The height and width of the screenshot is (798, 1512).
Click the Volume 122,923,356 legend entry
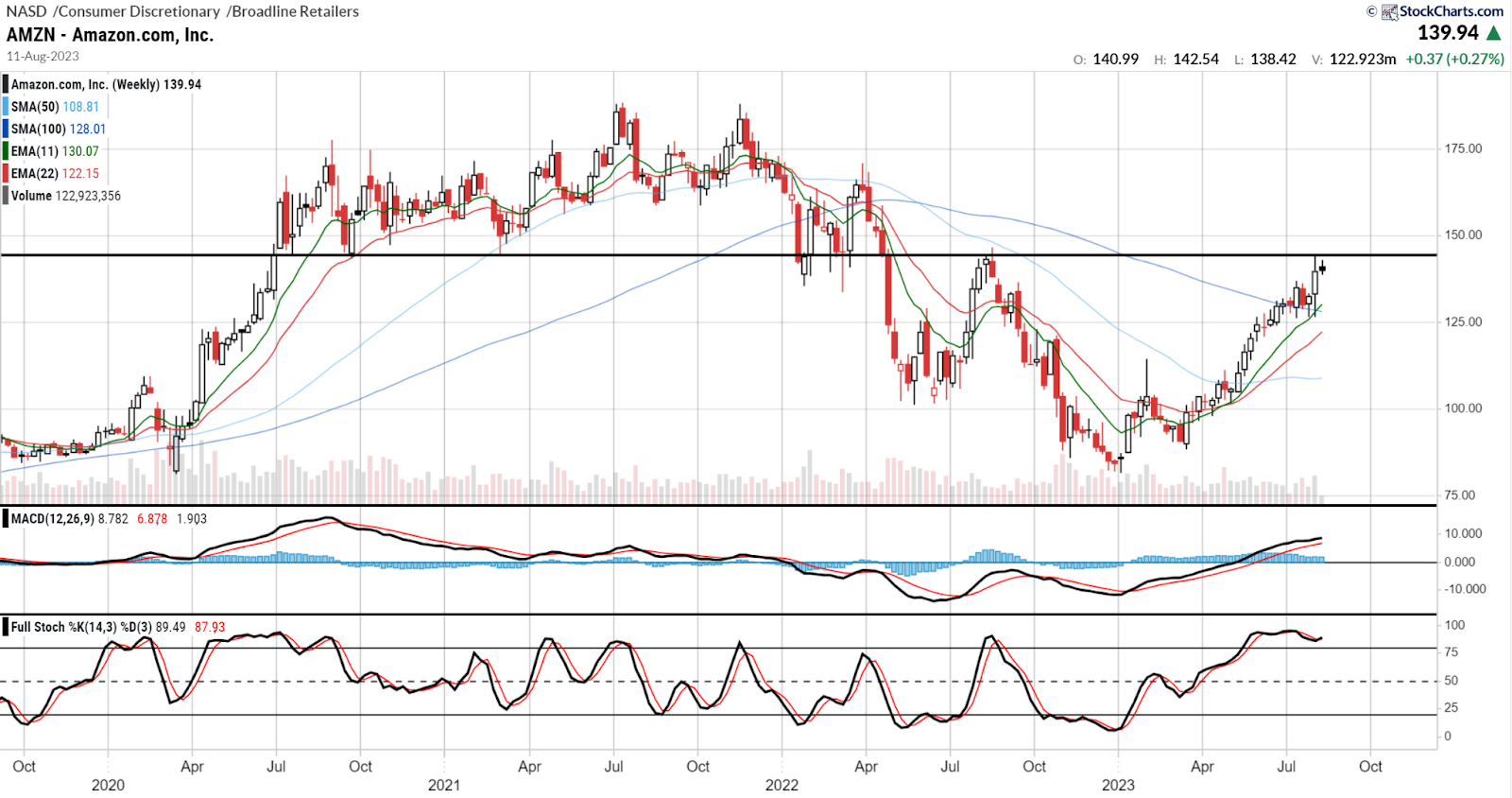pos(66,196)
